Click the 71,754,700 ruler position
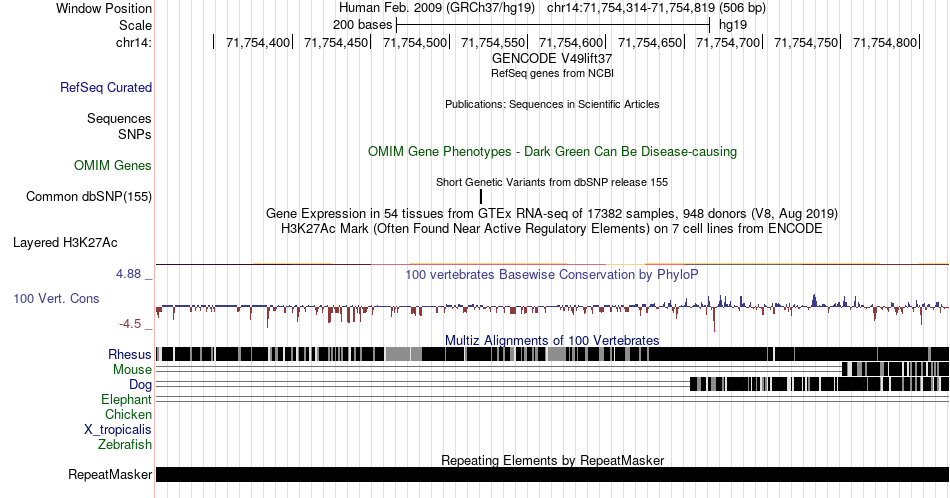 tap(728, 42)
